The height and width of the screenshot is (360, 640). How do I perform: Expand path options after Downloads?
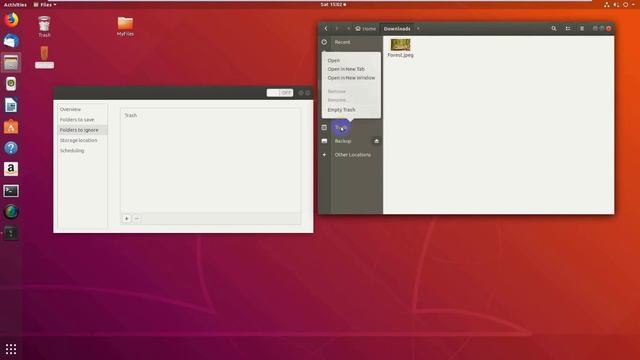(418, 29)
